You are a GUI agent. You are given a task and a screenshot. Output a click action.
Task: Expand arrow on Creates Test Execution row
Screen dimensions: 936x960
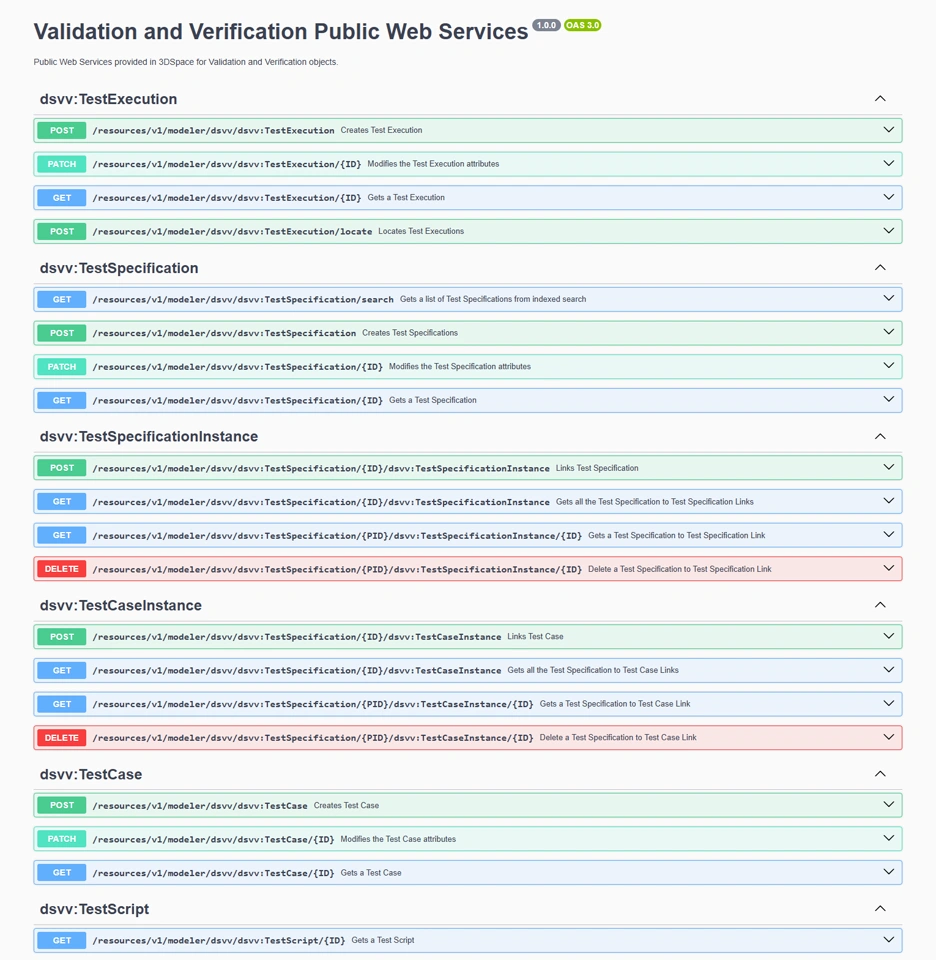[888, 130]
